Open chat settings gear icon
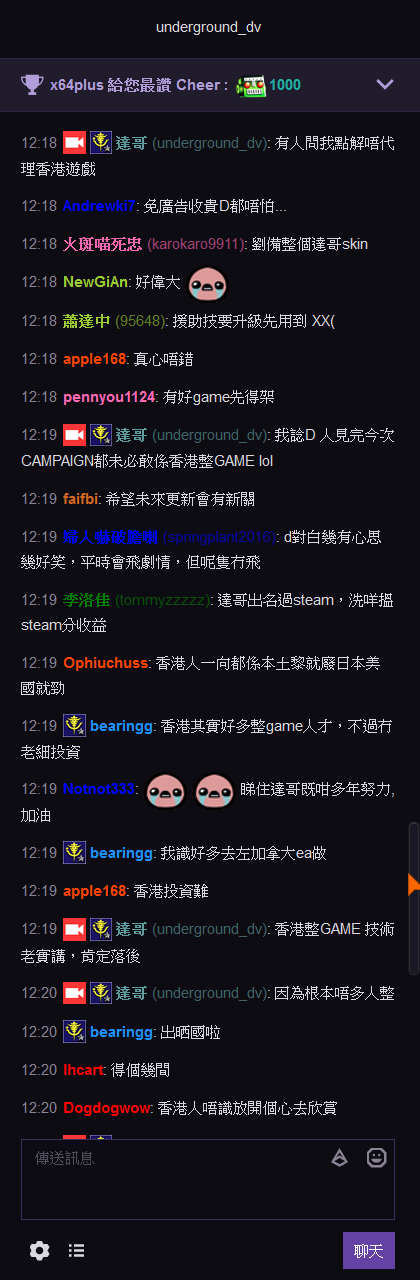This screenshot has width=420, height=1280. pyautogui.click(x=40, y=1250)
